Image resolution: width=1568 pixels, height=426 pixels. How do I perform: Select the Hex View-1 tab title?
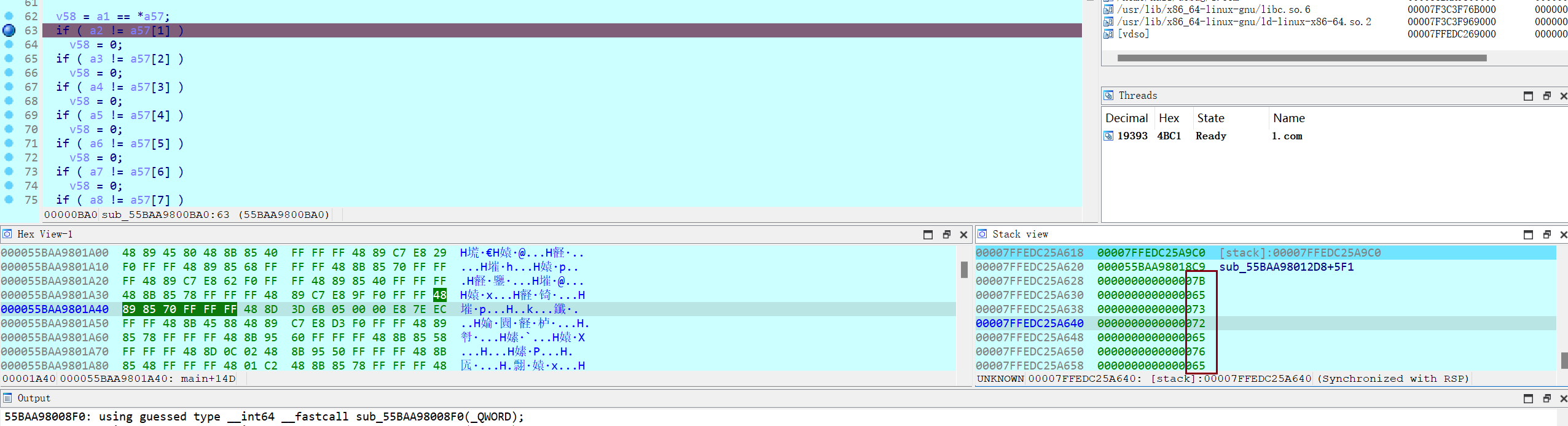click(45, 234)
